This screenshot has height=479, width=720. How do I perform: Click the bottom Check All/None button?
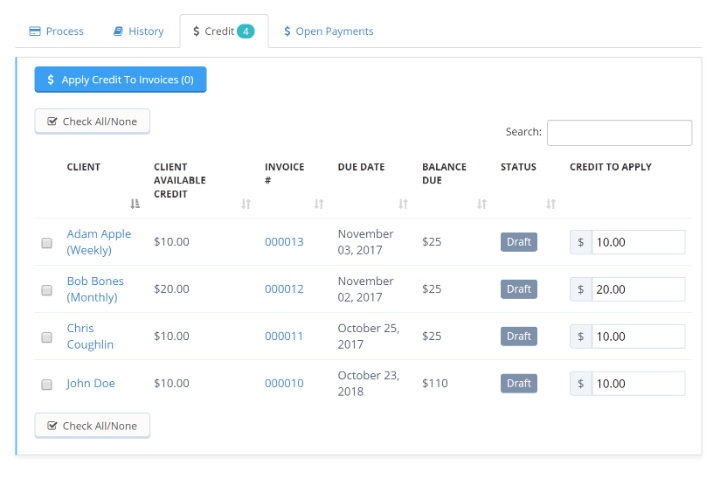92,426
